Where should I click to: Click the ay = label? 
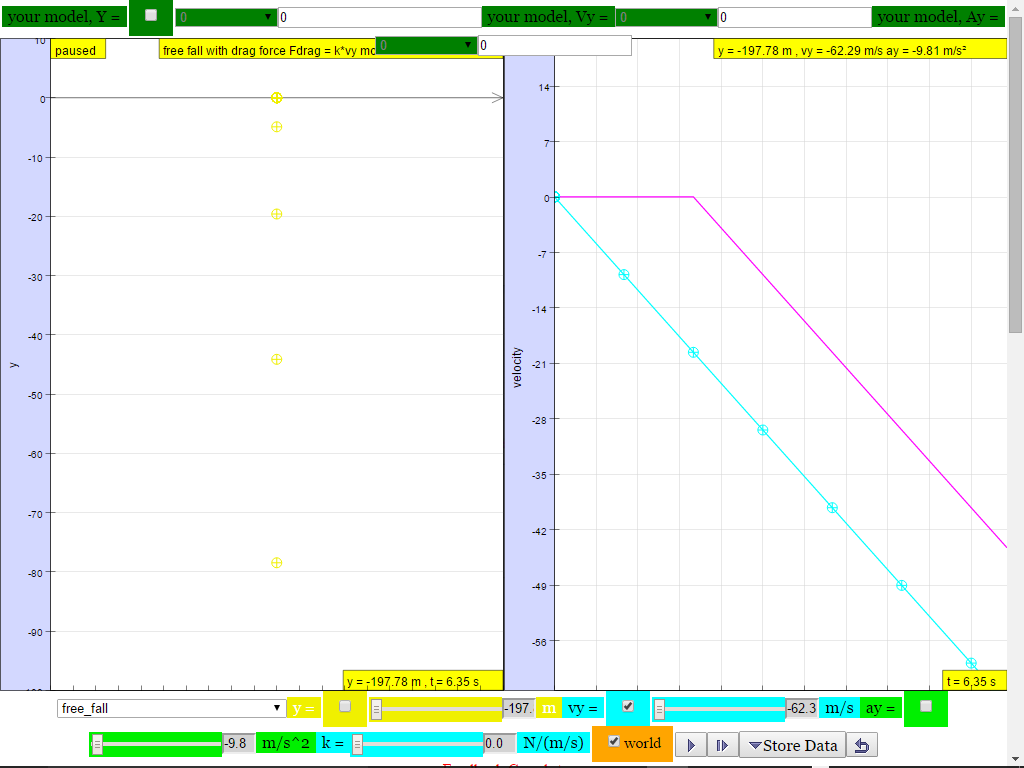[881, 708]
